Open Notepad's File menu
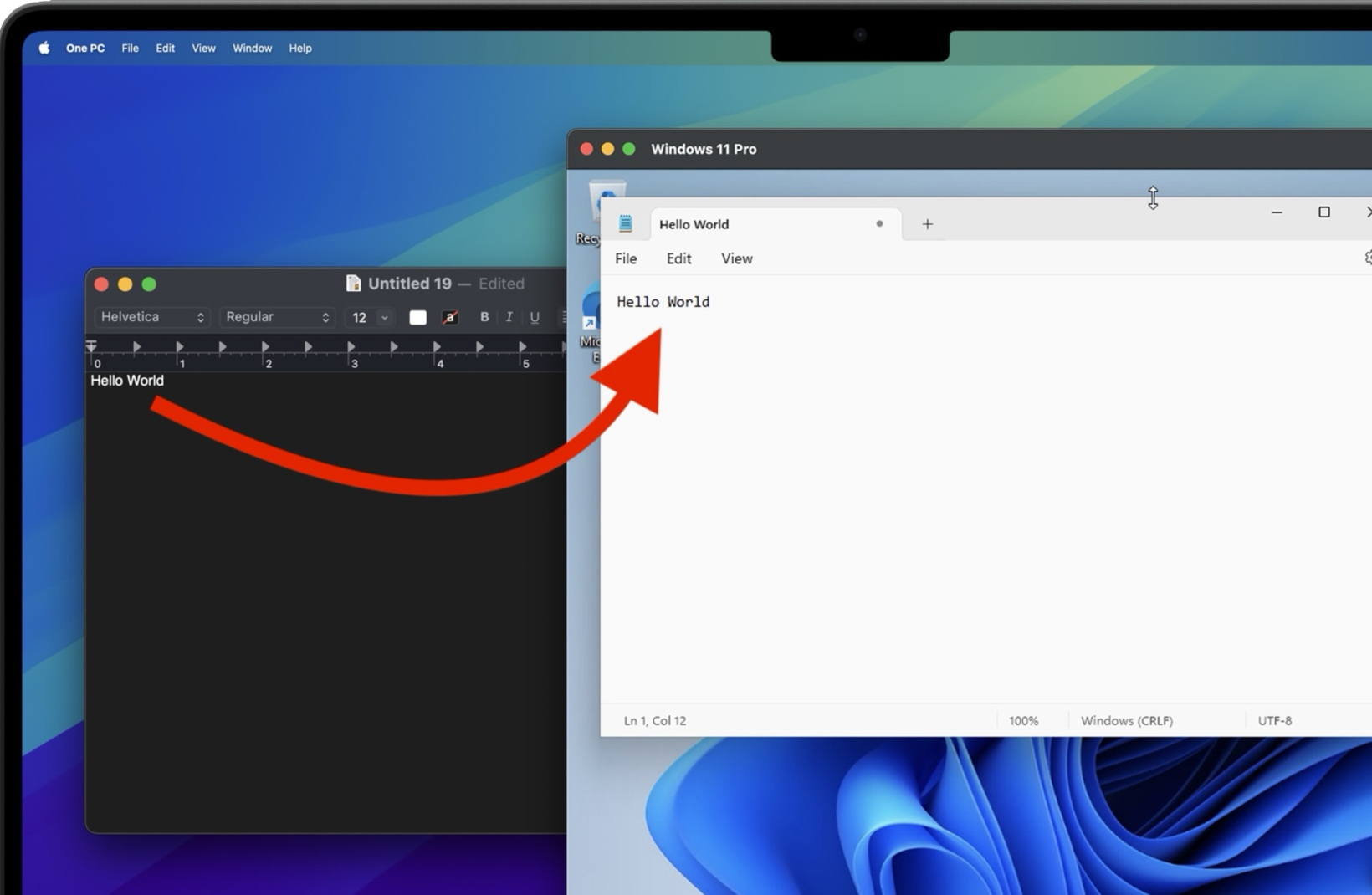The height and width of the screenshot is (895, 1372). 626,258
